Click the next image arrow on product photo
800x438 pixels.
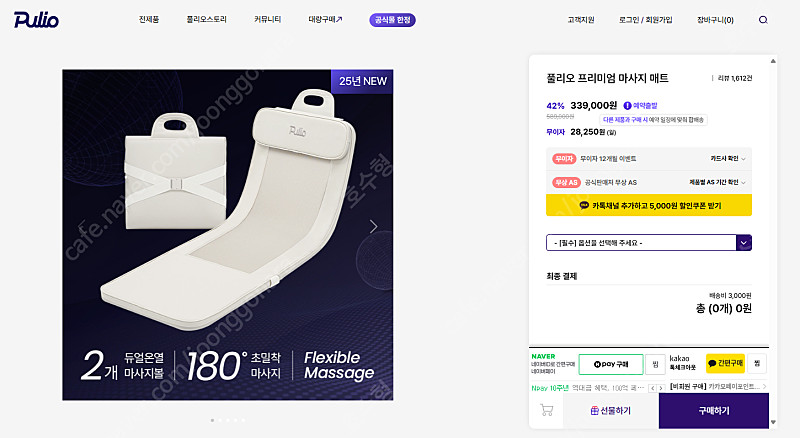click(374, 227)
